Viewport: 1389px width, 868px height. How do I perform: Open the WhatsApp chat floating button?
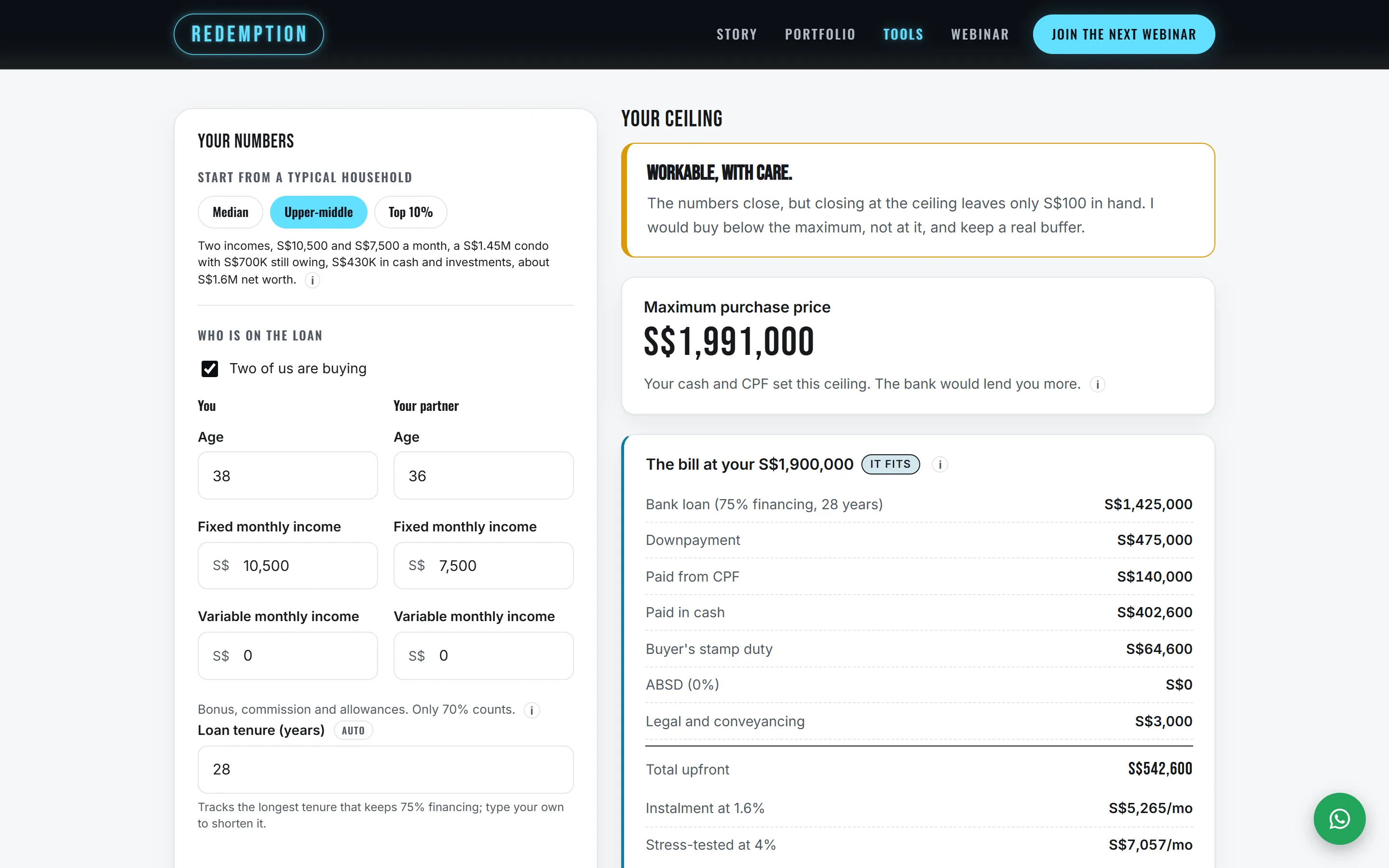pos(1339,819)
